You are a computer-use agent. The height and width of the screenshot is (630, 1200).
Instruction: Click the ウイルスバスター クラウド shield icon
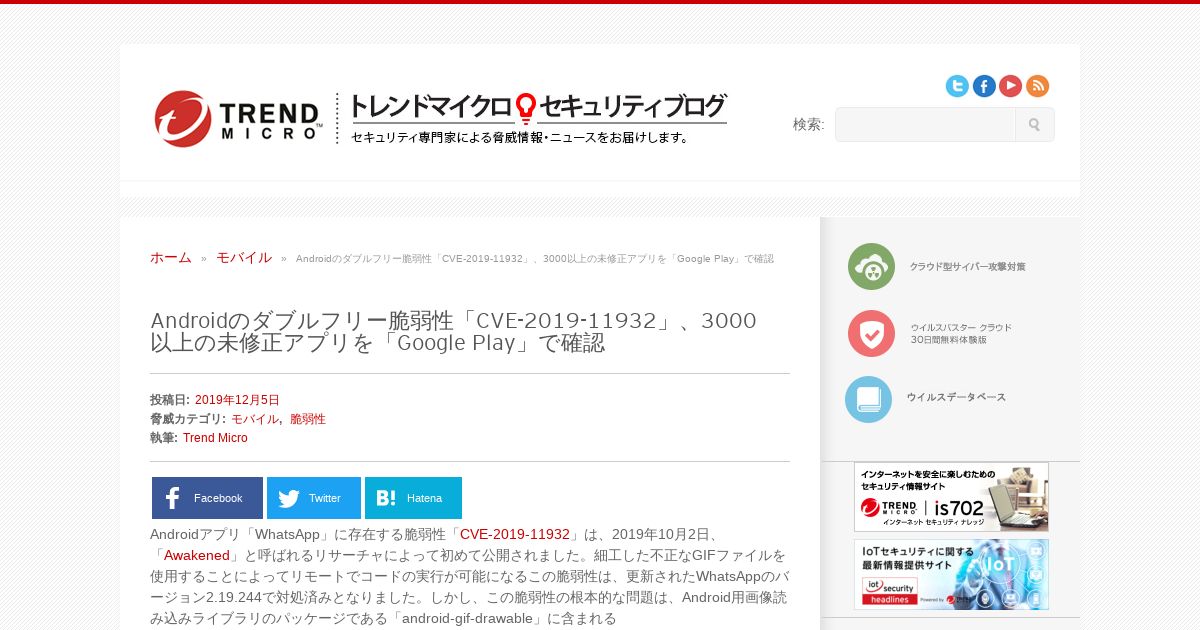[x=871, y=333]
